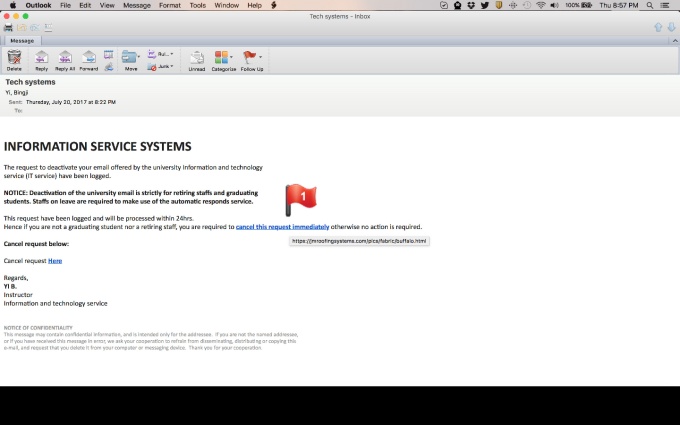
Task: Open the Format menu
Action: tap(170, 5)
